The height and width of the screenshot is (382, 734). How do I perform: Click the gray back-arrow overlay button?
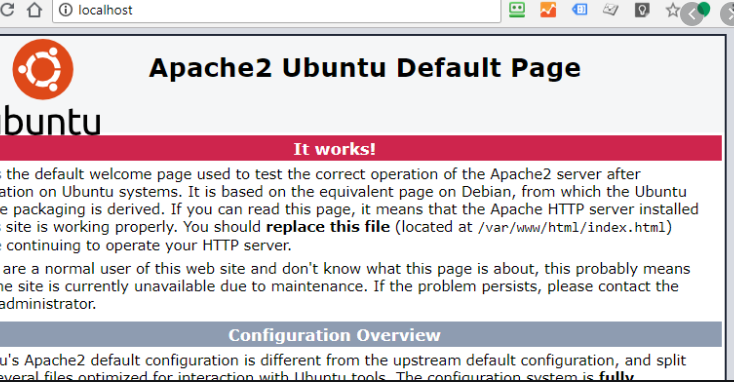tap(692, 15)
